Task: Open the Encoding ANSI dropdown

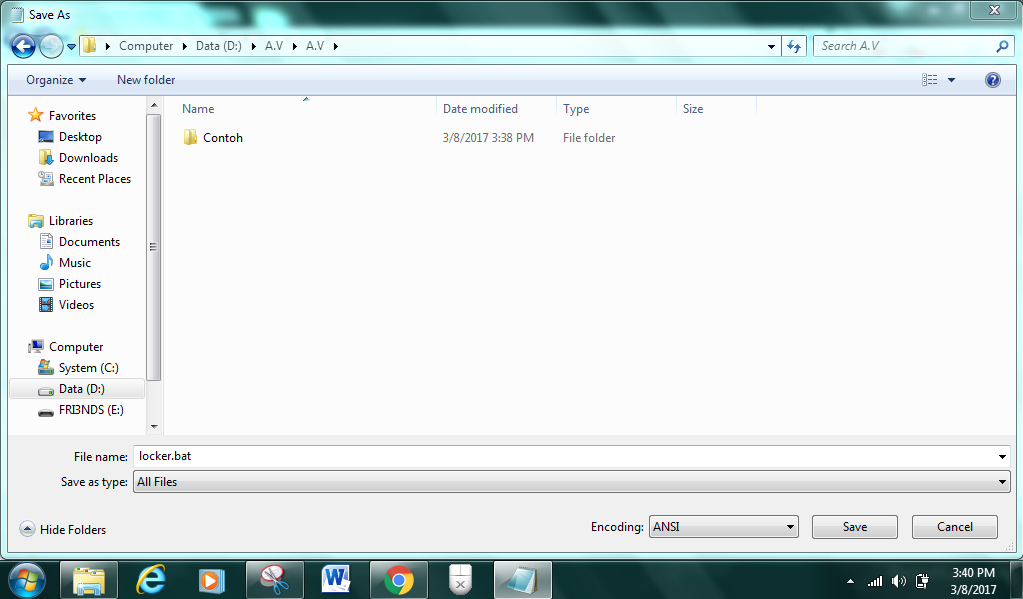Action: [724, 527]
